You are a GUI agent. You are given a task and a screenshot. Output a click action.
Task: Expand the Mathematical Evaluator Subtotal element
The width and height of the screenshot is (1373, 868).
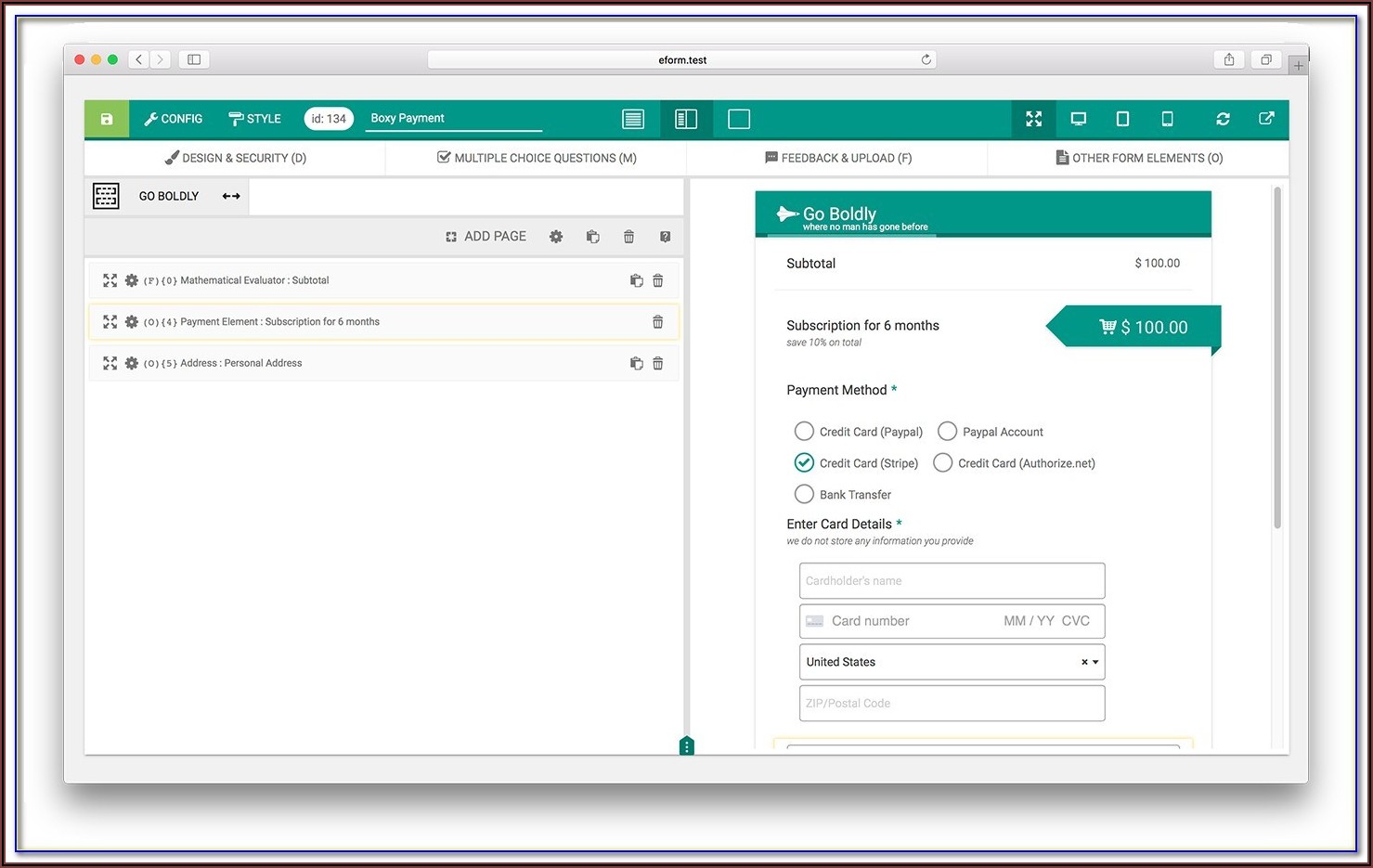click(x=110, y=280)
